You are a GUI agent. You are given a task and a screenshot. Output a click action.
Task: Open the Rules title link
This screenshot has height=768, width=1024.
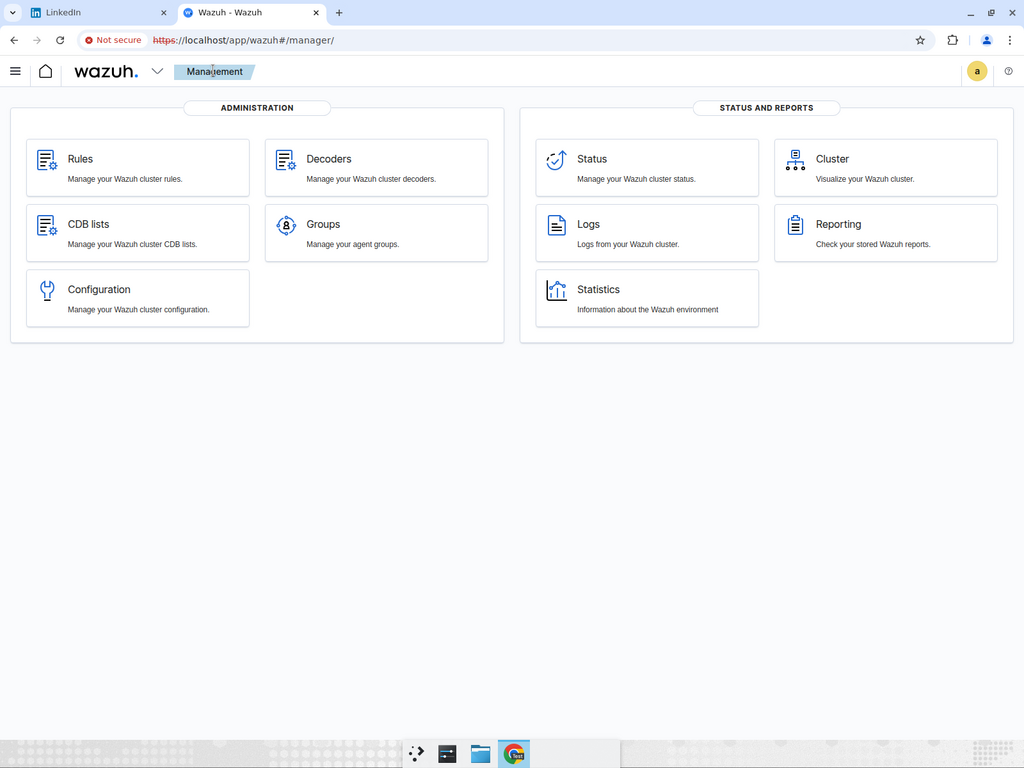point(80,159)
